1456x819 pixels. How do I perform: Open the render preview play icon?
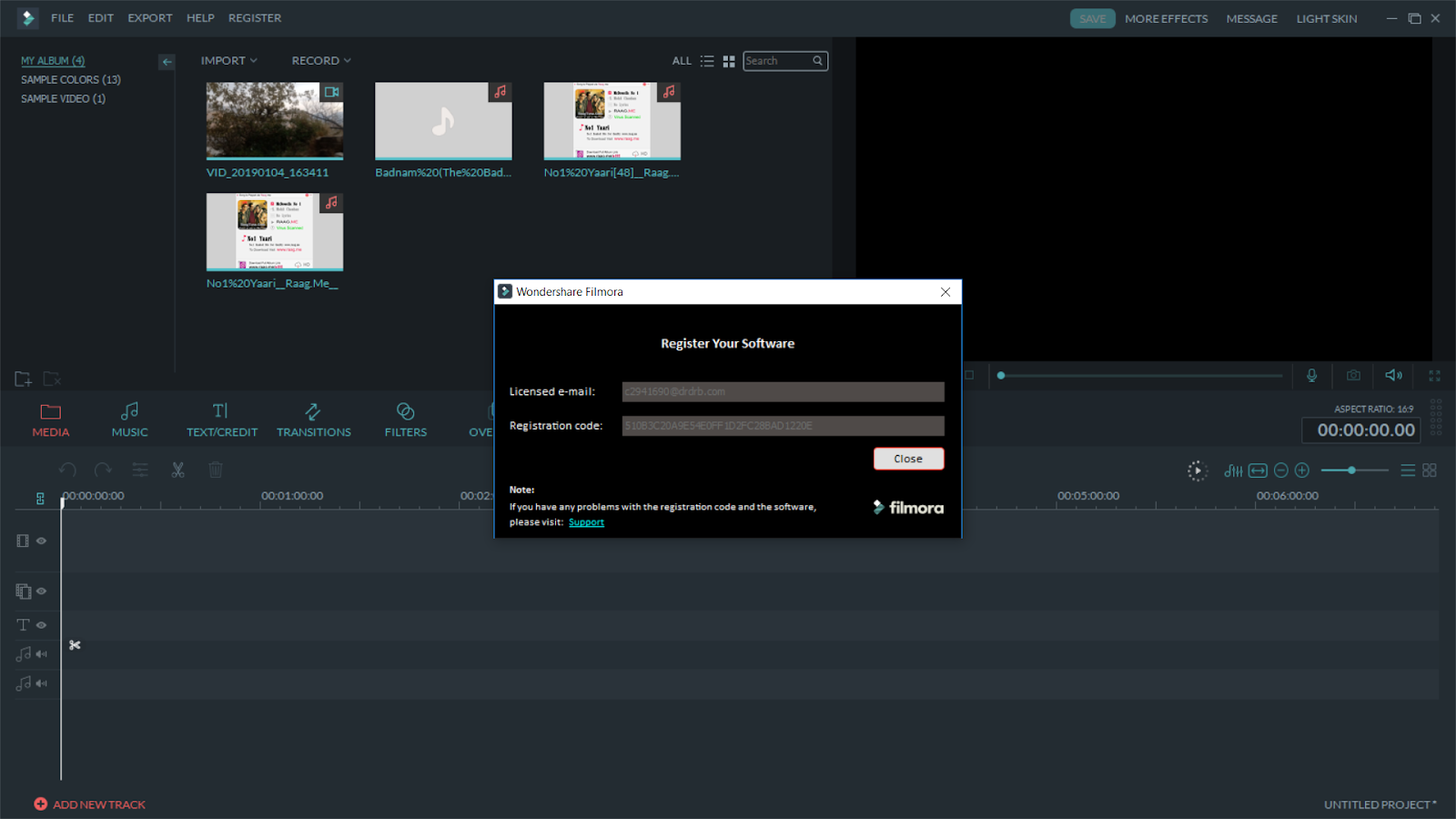coord(1198,470)
